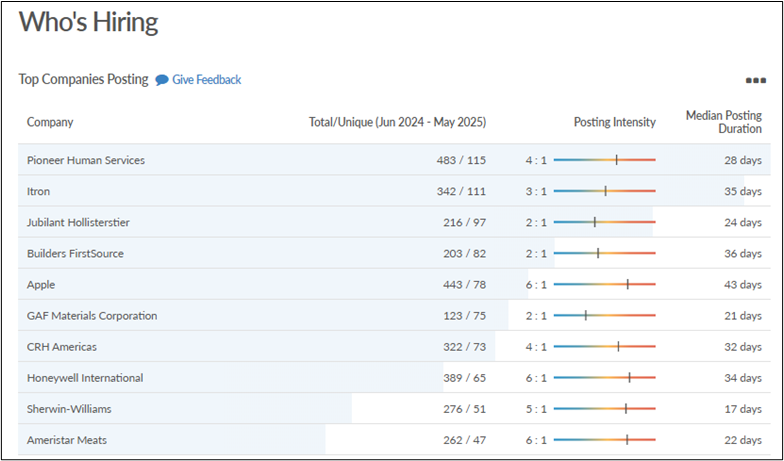Click the 123 / 75 total/unique value
Viewport: 784px width, 461px height.
click(464, 316)
